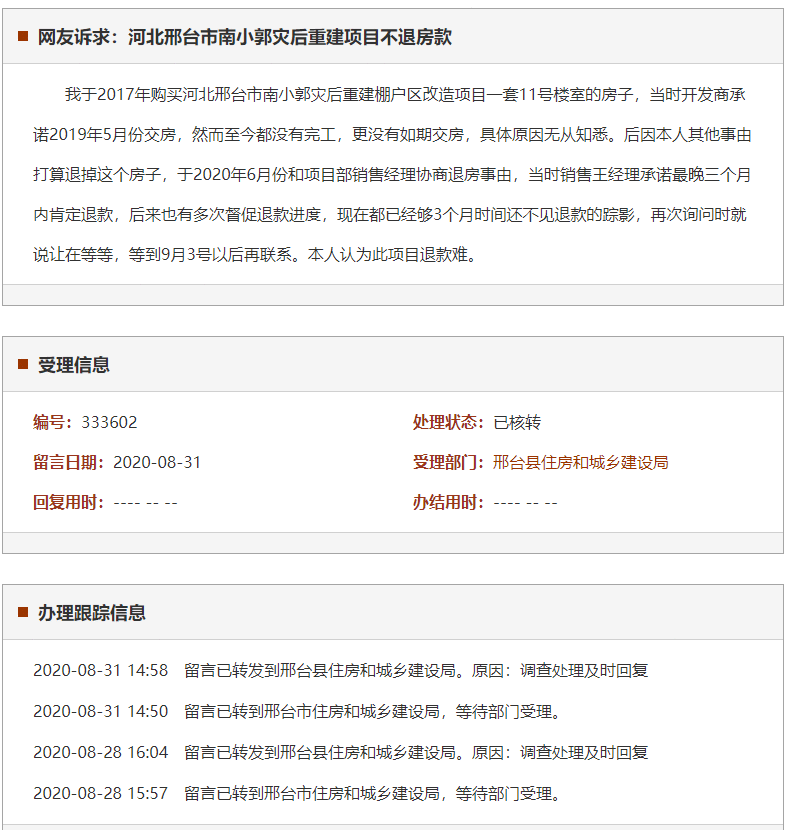Image resolution: width=786 pixels, height=830 pixels.
Task: Select the 受理信息 section heading
Action: point(74,365)
